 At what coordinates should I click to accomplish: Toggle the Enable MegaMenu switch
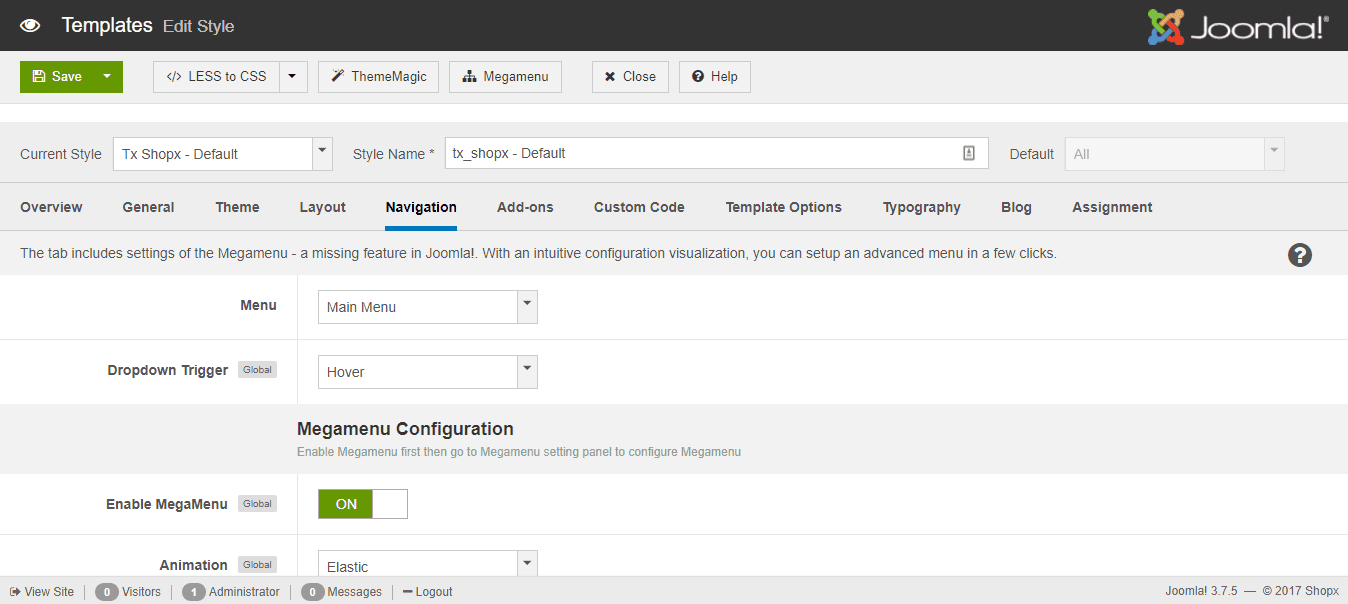pos(362,504)
